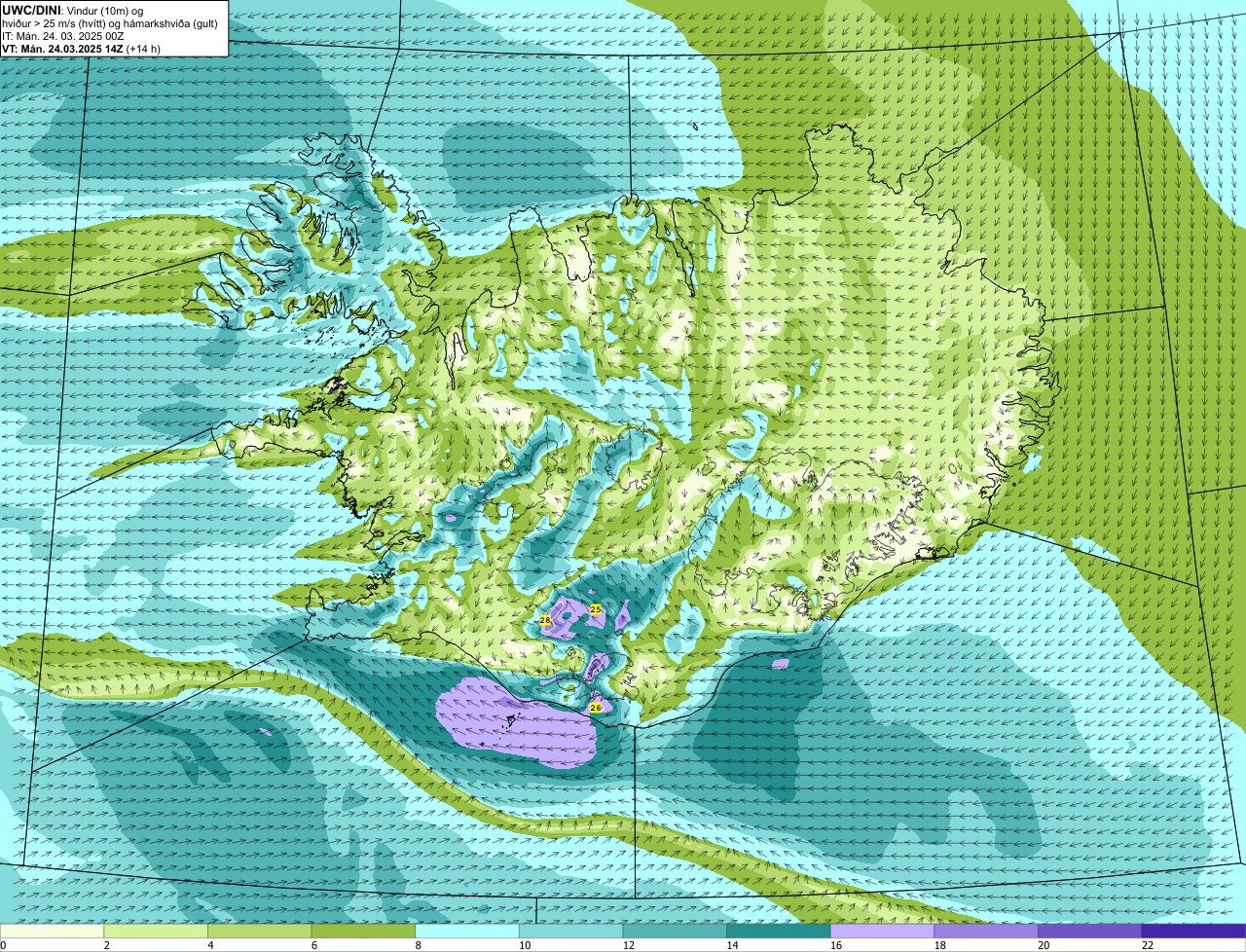Click the '18' tick label on color scale
The image size is (1246, 952).
(x=940, y=945)
